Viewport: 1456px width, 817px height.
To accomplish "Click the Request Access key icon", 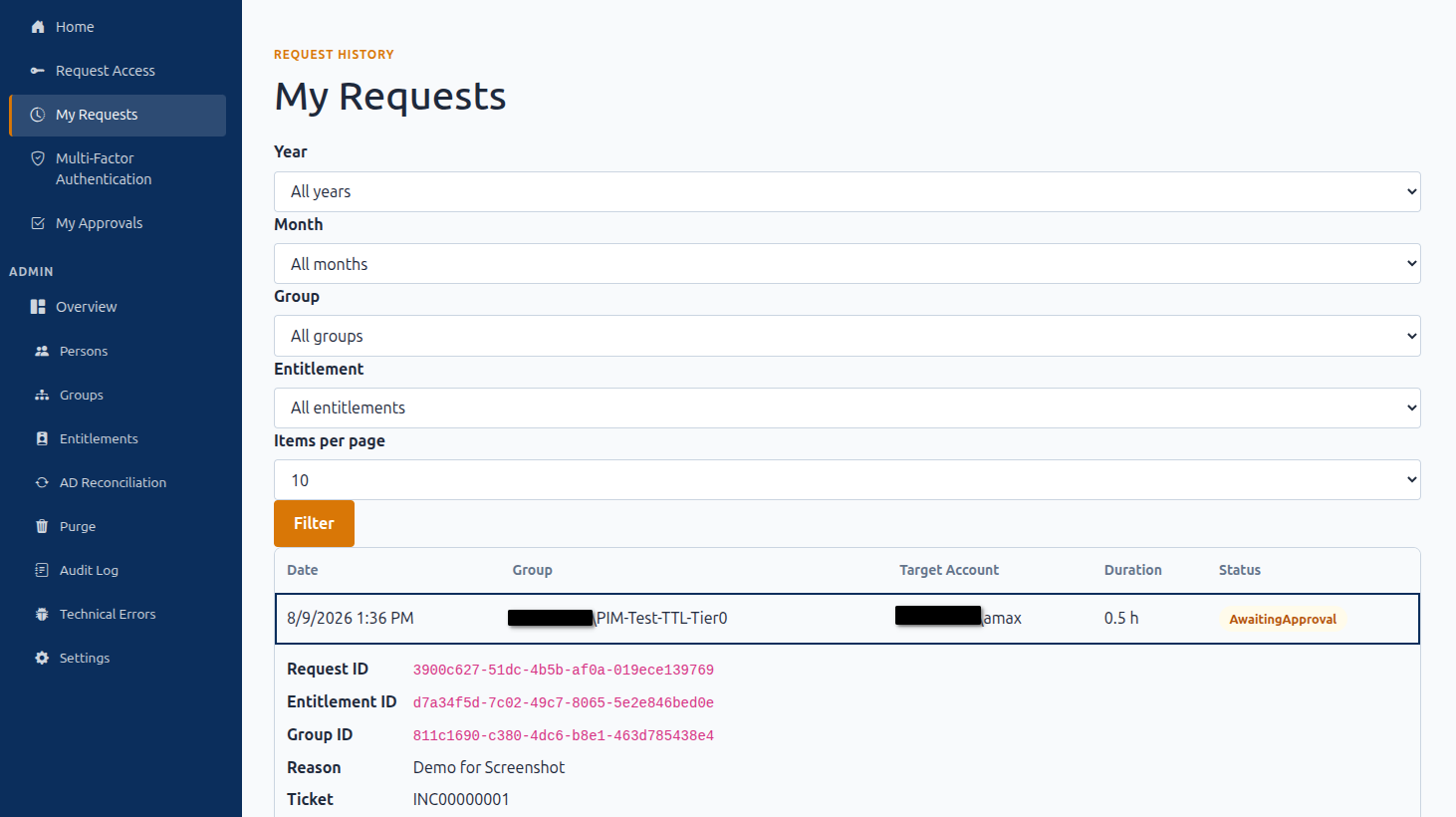I will (38, 71).
